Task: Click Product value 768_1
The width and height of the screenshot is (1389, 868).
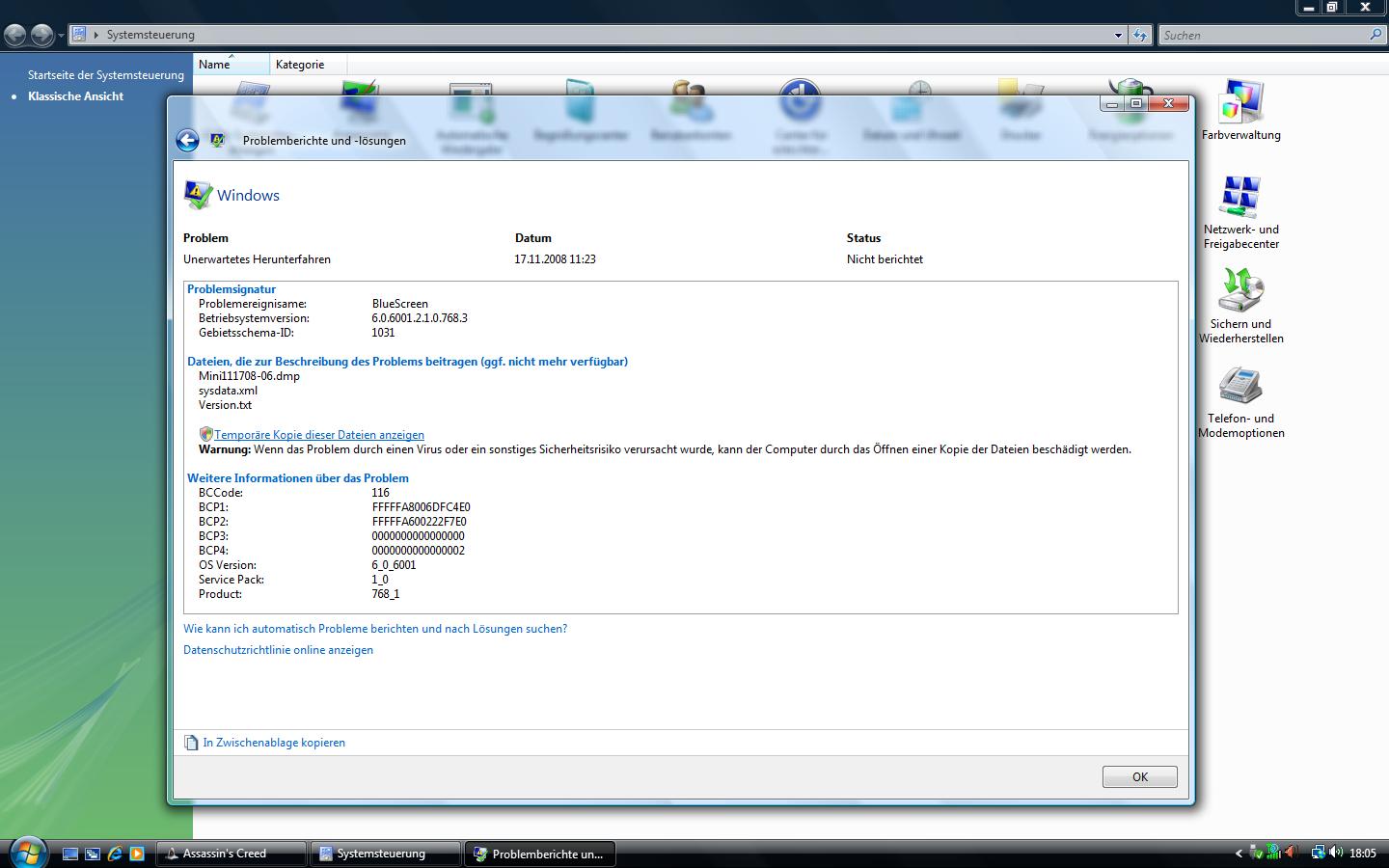Action: click(385, 594)
